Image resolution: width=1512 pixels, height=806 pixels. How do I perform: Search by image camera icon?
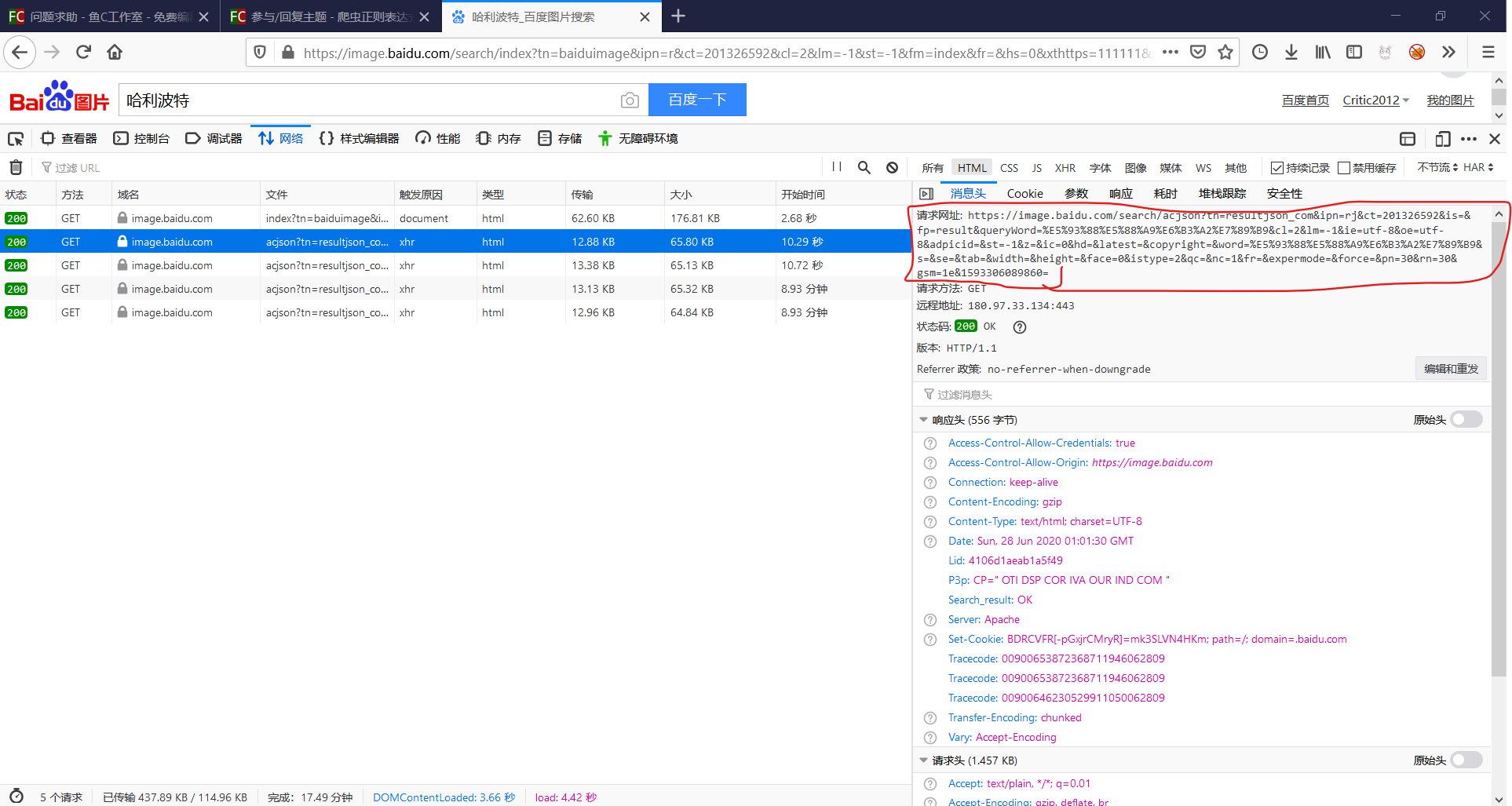click(630, 100)
